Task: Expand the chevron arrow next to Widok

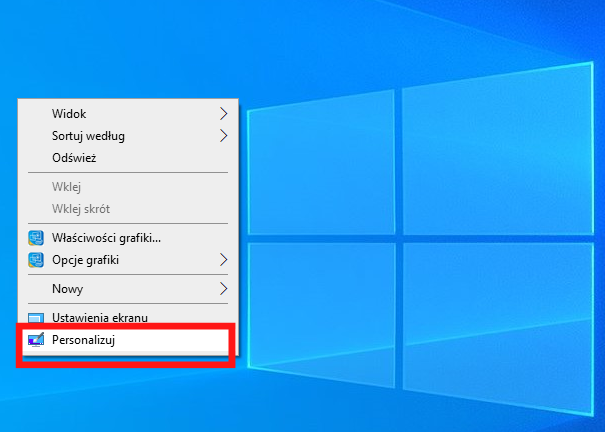Action: click(223, 114)
